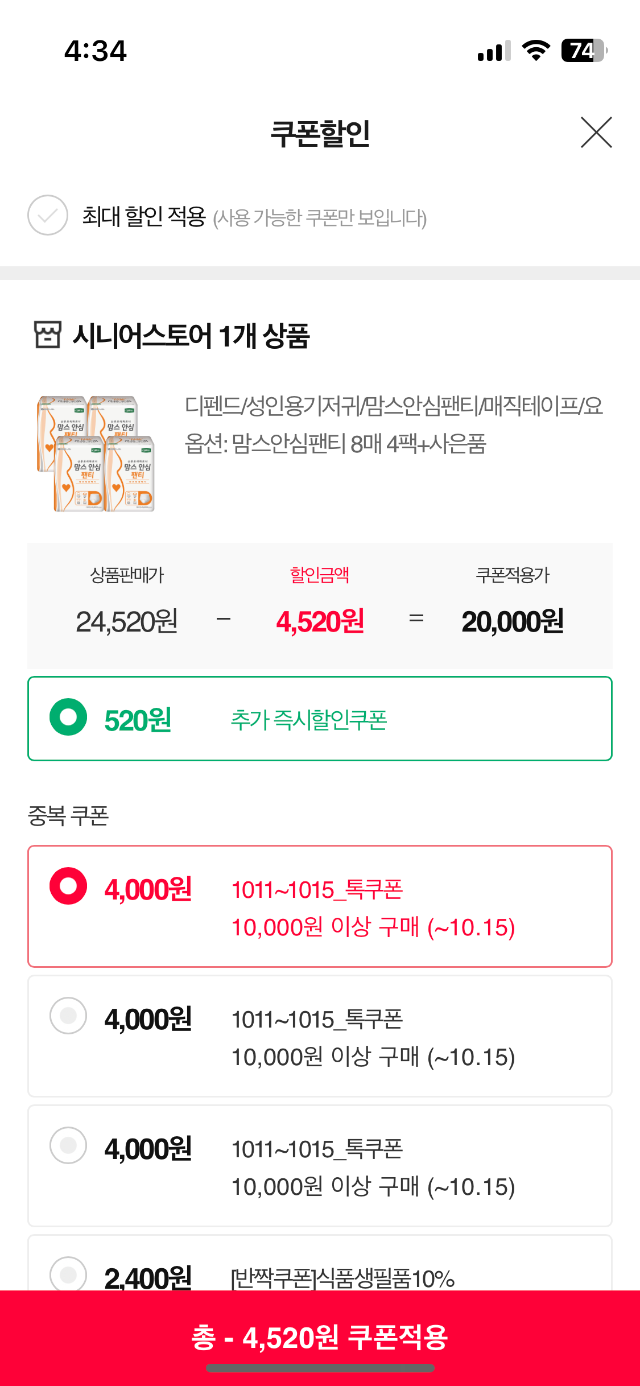This screenshot has width=640, height=1386.
Task: Open the 맘스안심팬티 product thumbnail
Action: 97,452
